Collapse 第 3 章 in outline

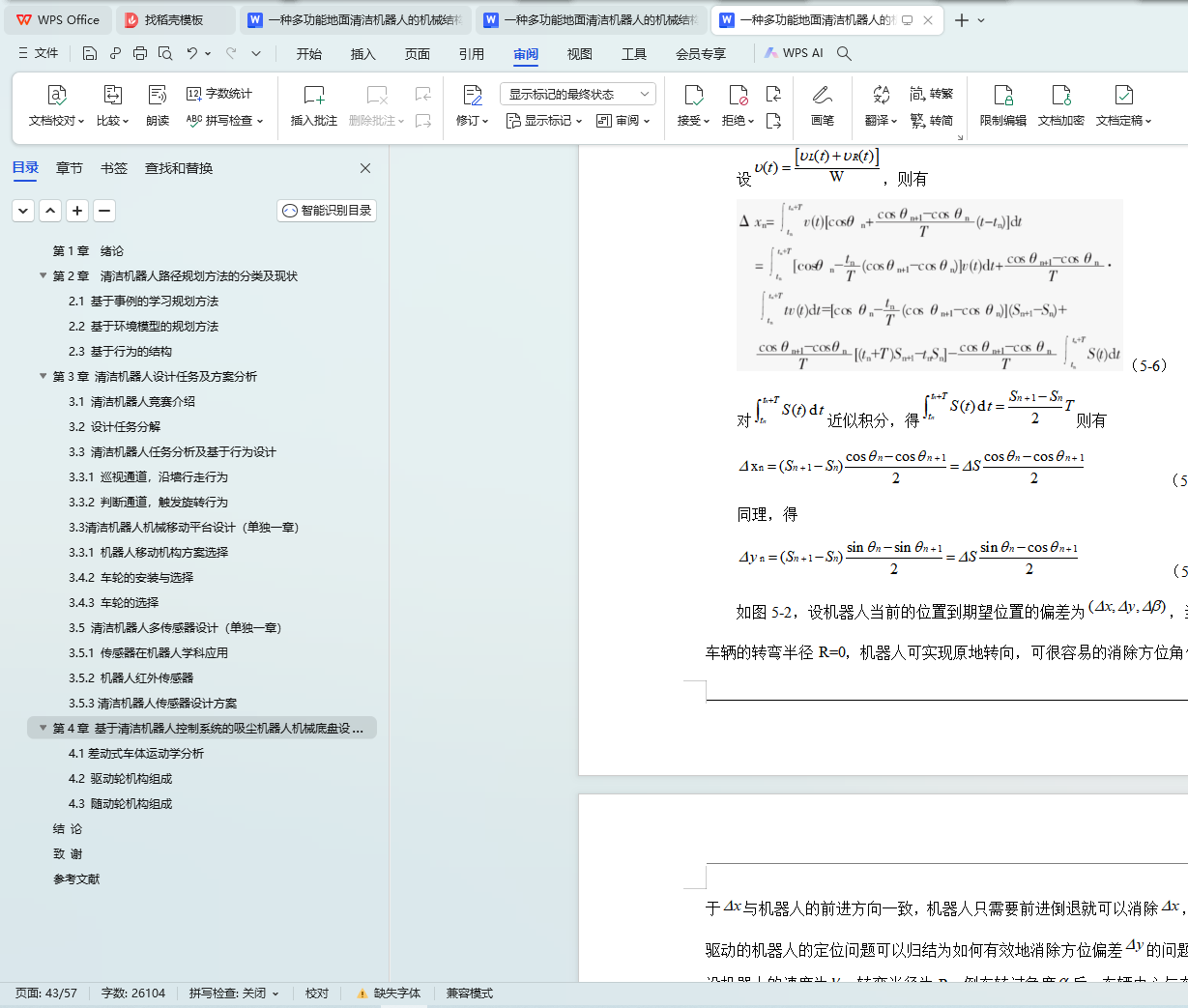[x=43, y=377]
